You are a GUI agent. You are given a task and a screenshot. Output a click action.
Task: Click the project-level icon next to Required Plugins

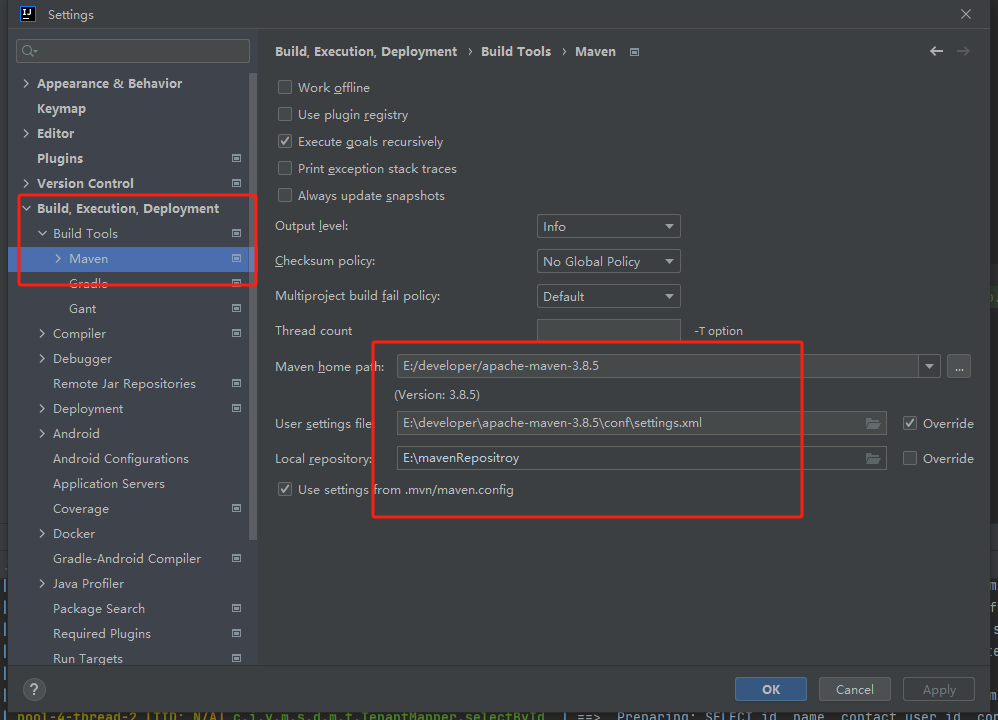tap(236, 633)
